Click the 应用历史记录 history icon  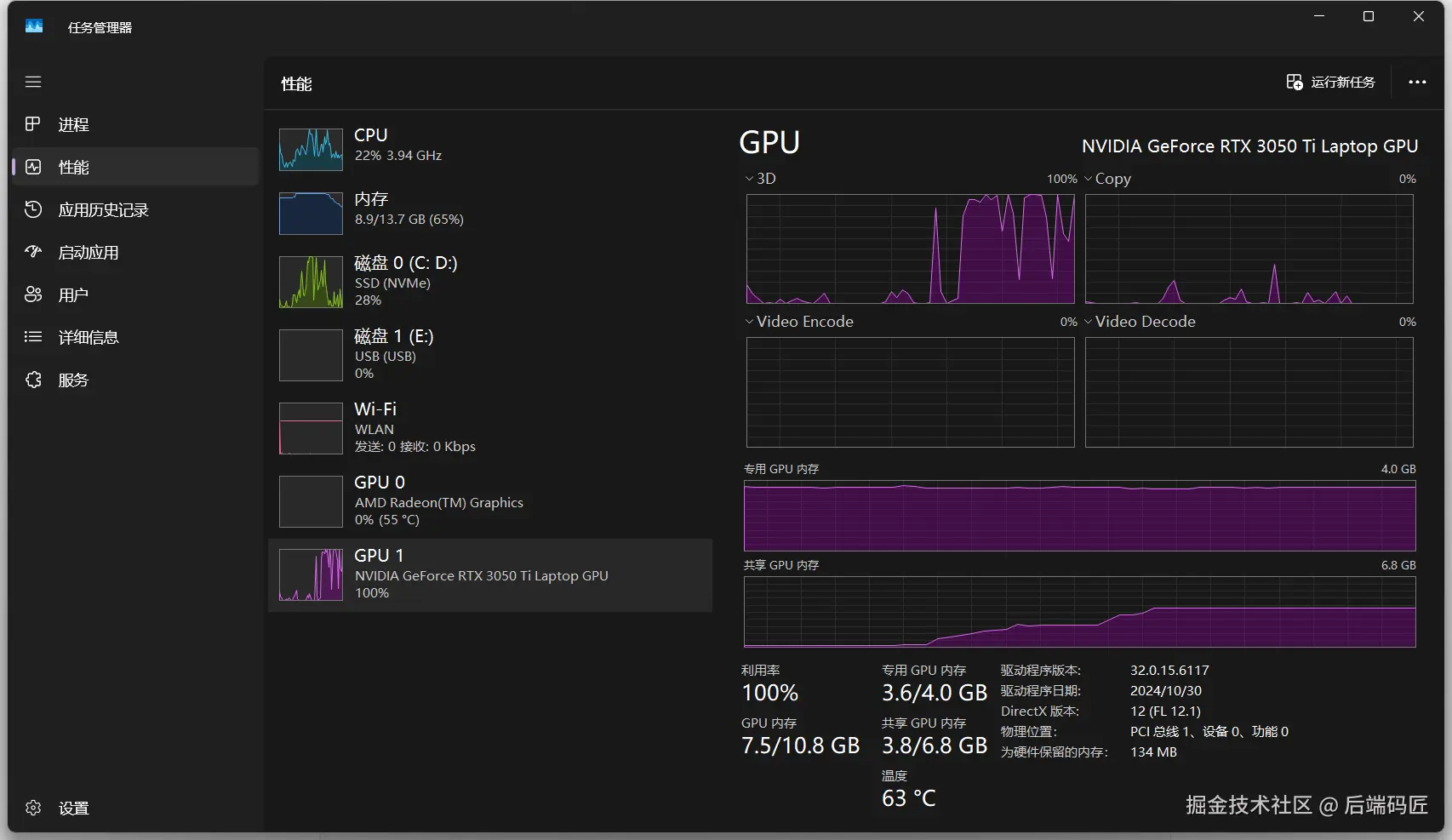tap(33, 209)
